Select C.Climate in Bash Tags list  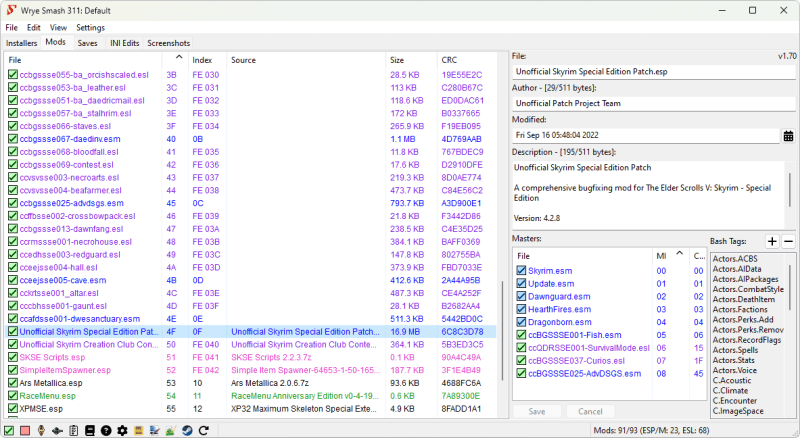pos(730,391)
